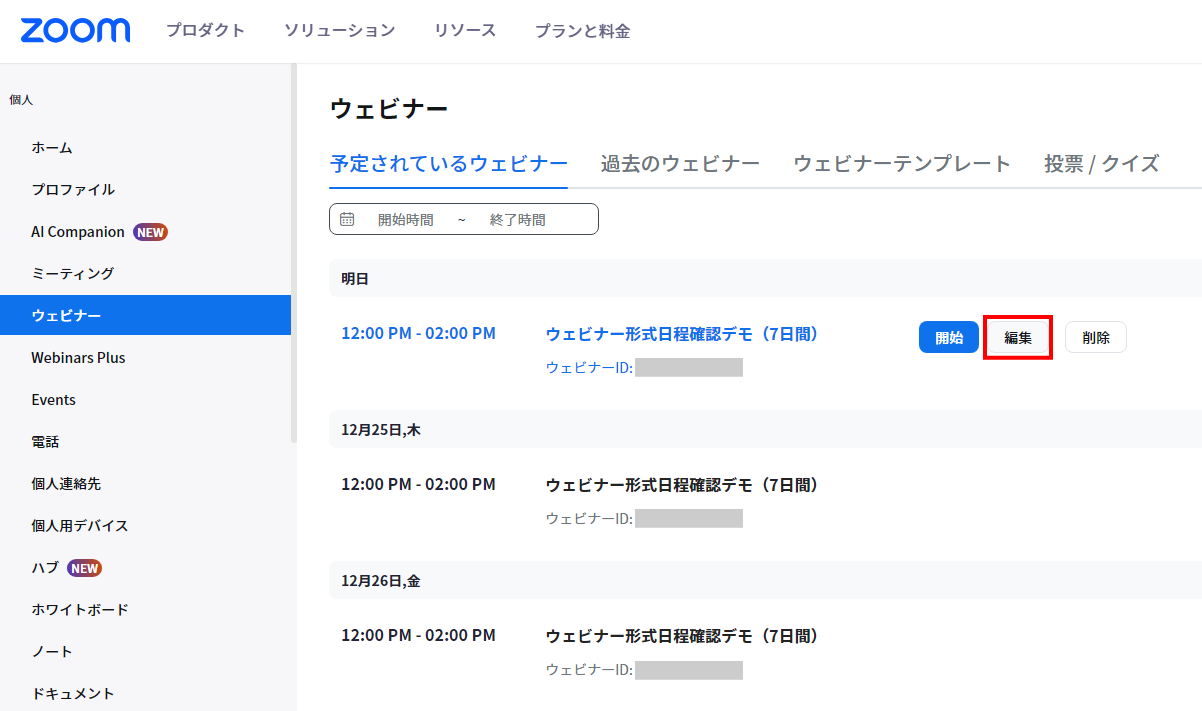The width and height of the screenshot is (1202, 711).
Task: Click the 編集 button
Action: coord(1018,338)
